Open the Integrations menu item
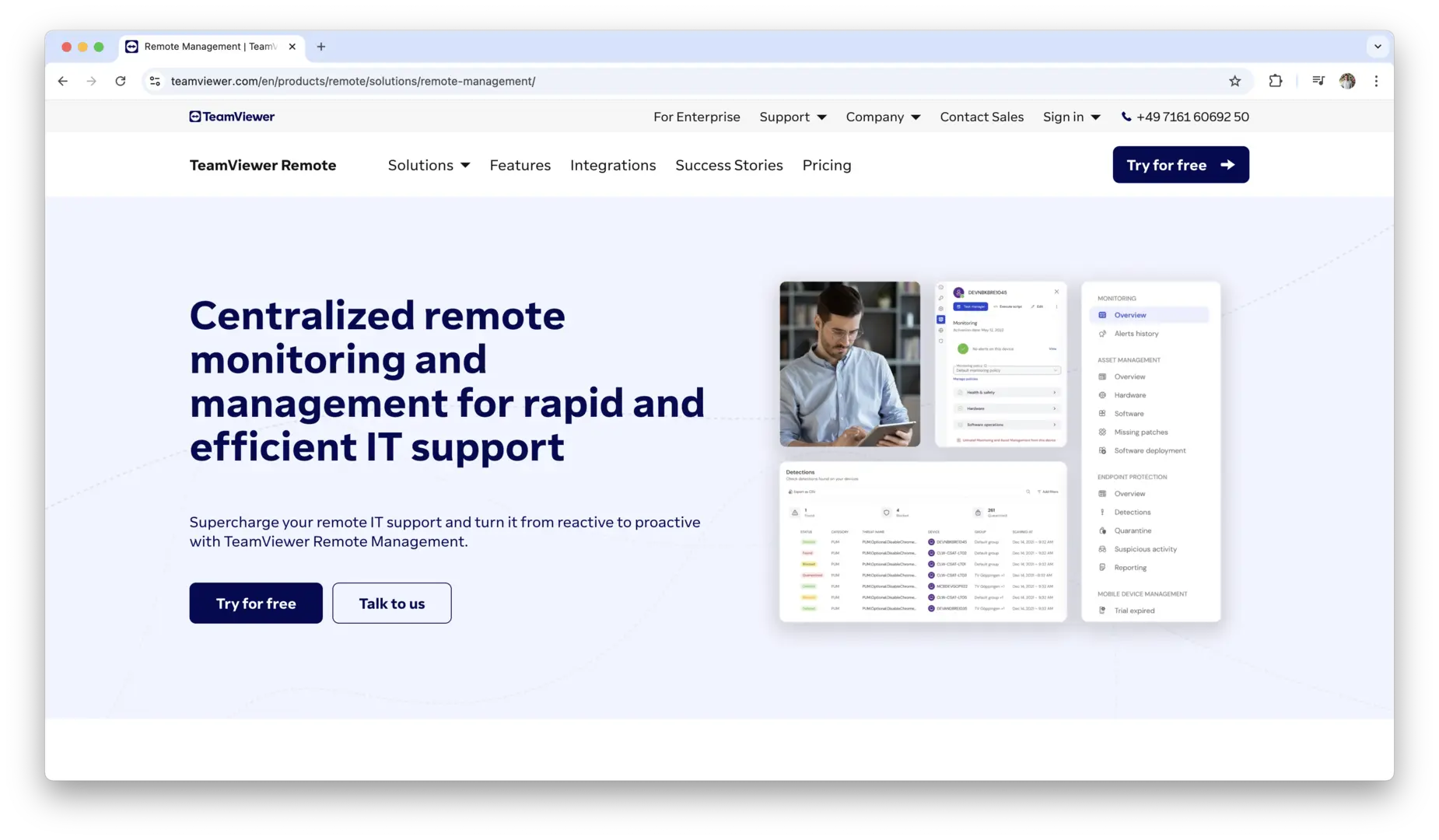Viewport: 1439px width, 840px height. coord(613,165)
